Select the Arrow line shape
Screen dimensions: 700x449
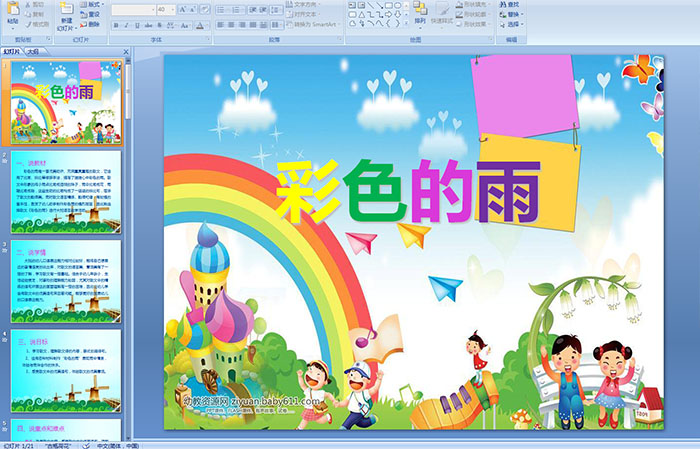pos(379,5)
